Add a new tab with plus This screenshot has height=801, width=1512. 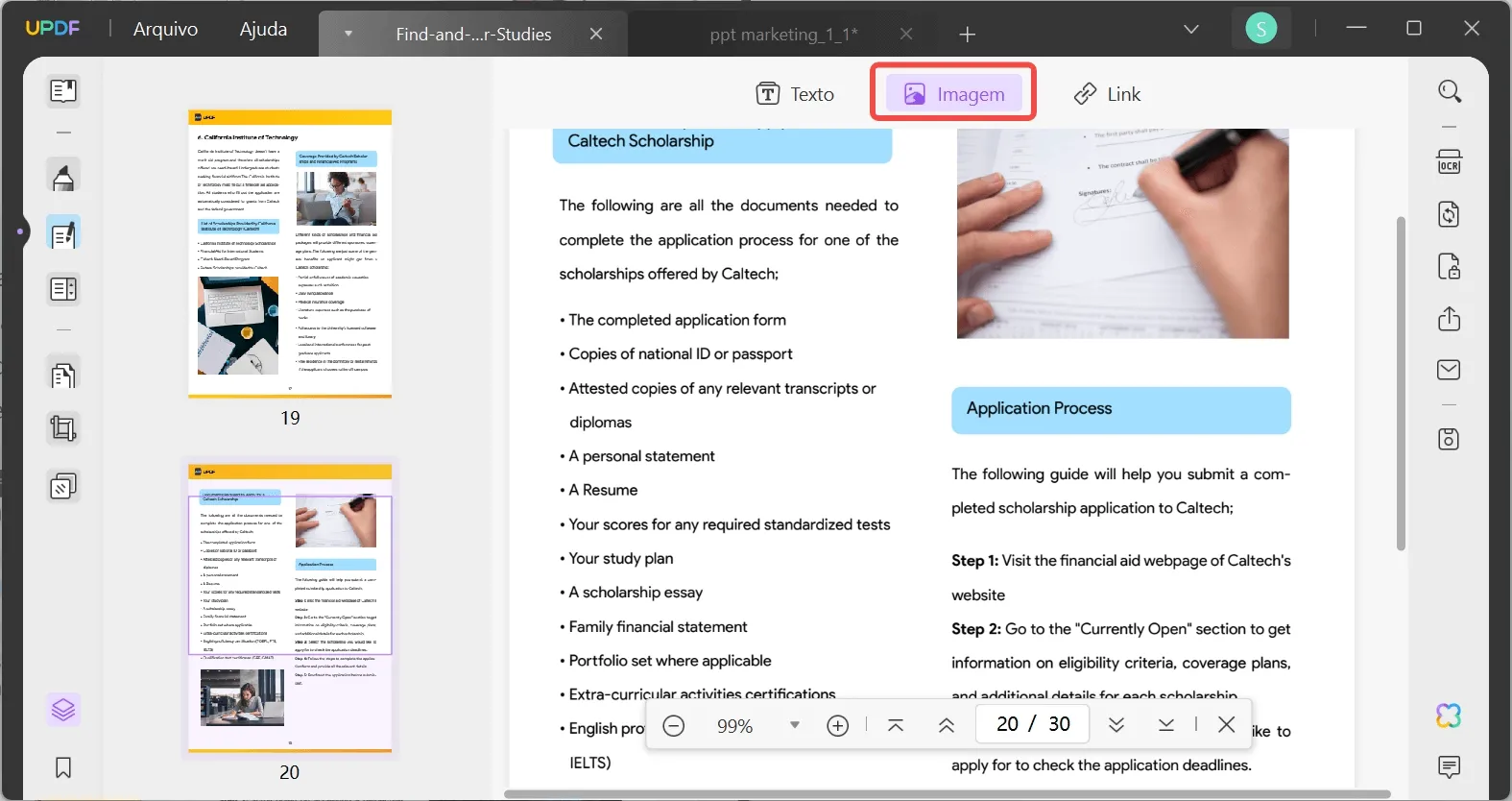[968, 35]
